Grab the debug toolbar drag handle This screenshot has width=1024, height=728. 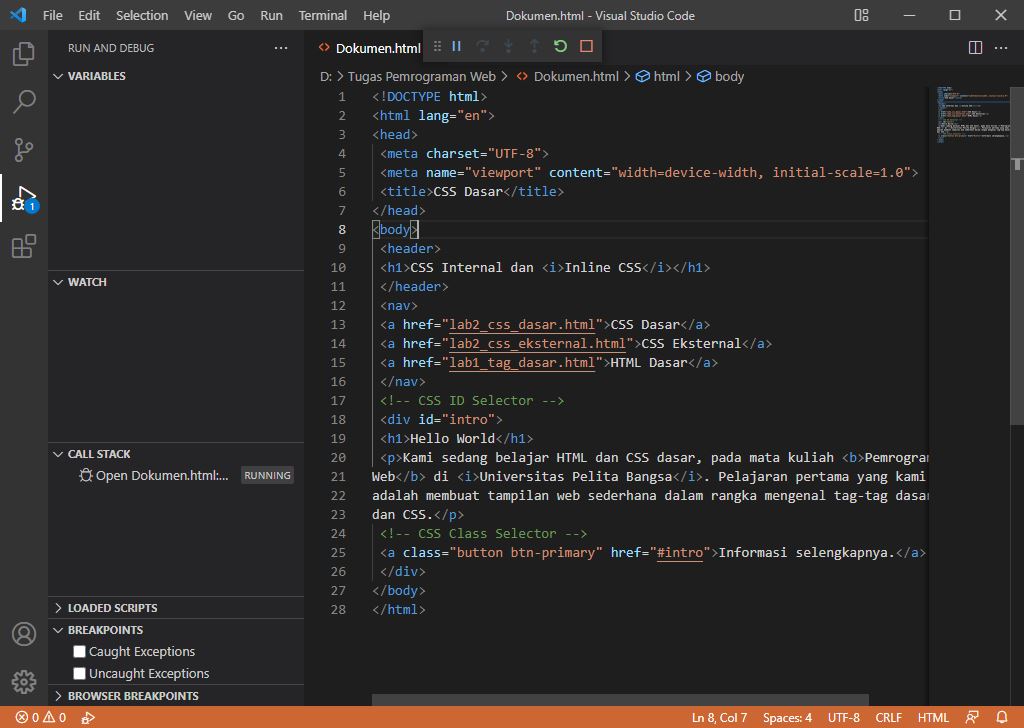(437, 46)
